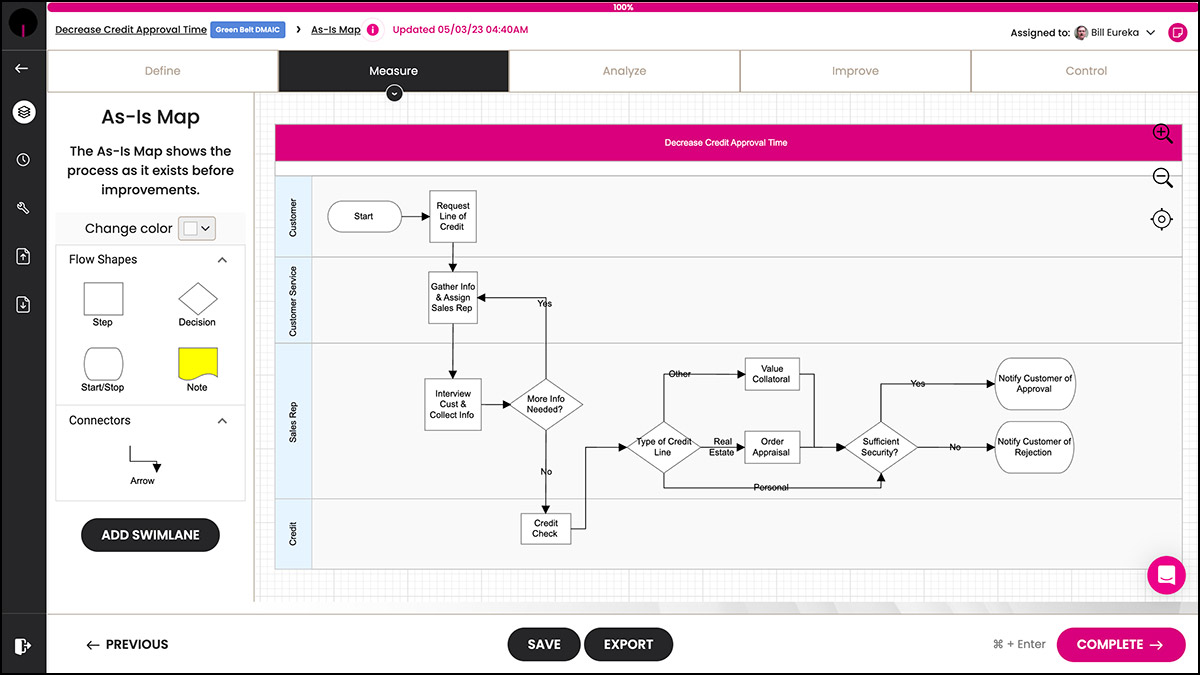Screen dimensions: 1200x675
Task: Click the zoom out magnifier icon
Action: coord(1162,178)
